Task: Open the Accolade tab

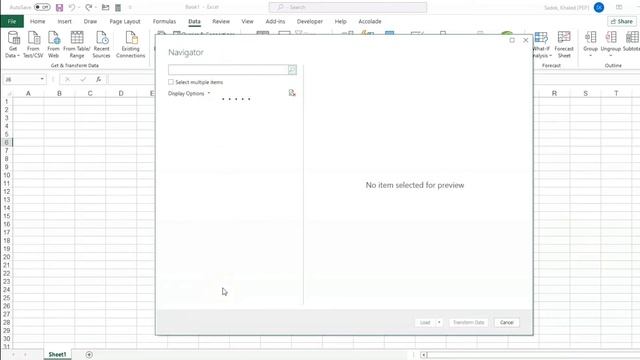Action: (x=370, y=21)
